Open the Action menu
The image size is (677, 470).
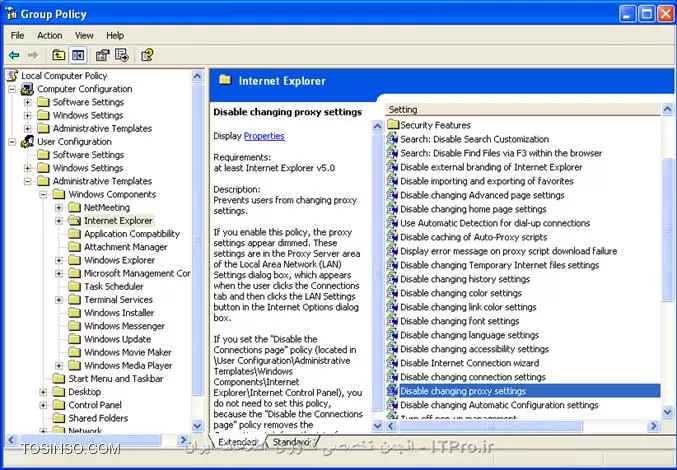coord(50,35)
